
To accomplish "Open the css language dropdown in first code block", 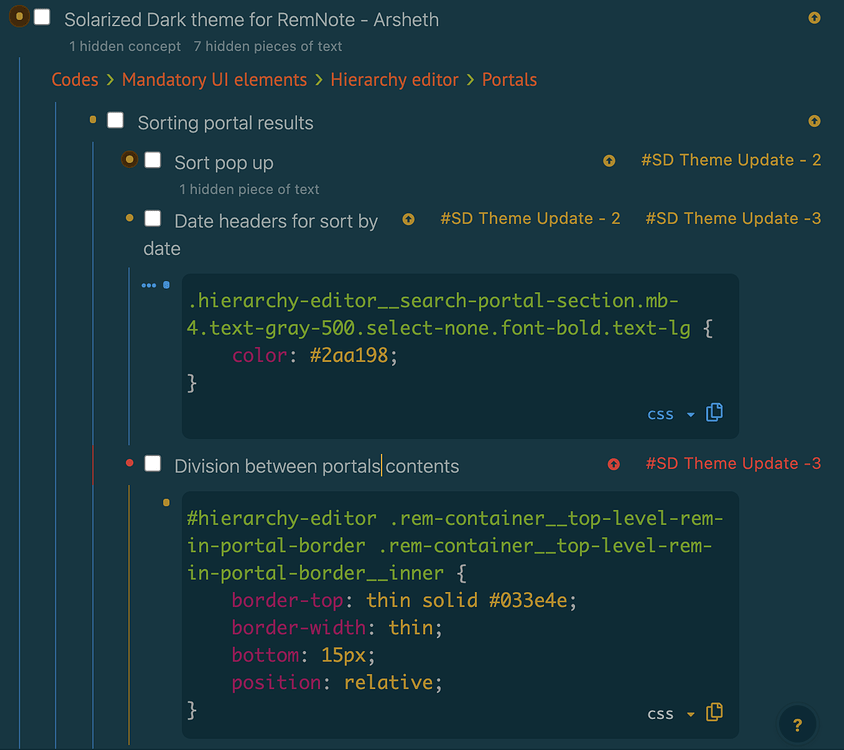I will tap(670, 414).
